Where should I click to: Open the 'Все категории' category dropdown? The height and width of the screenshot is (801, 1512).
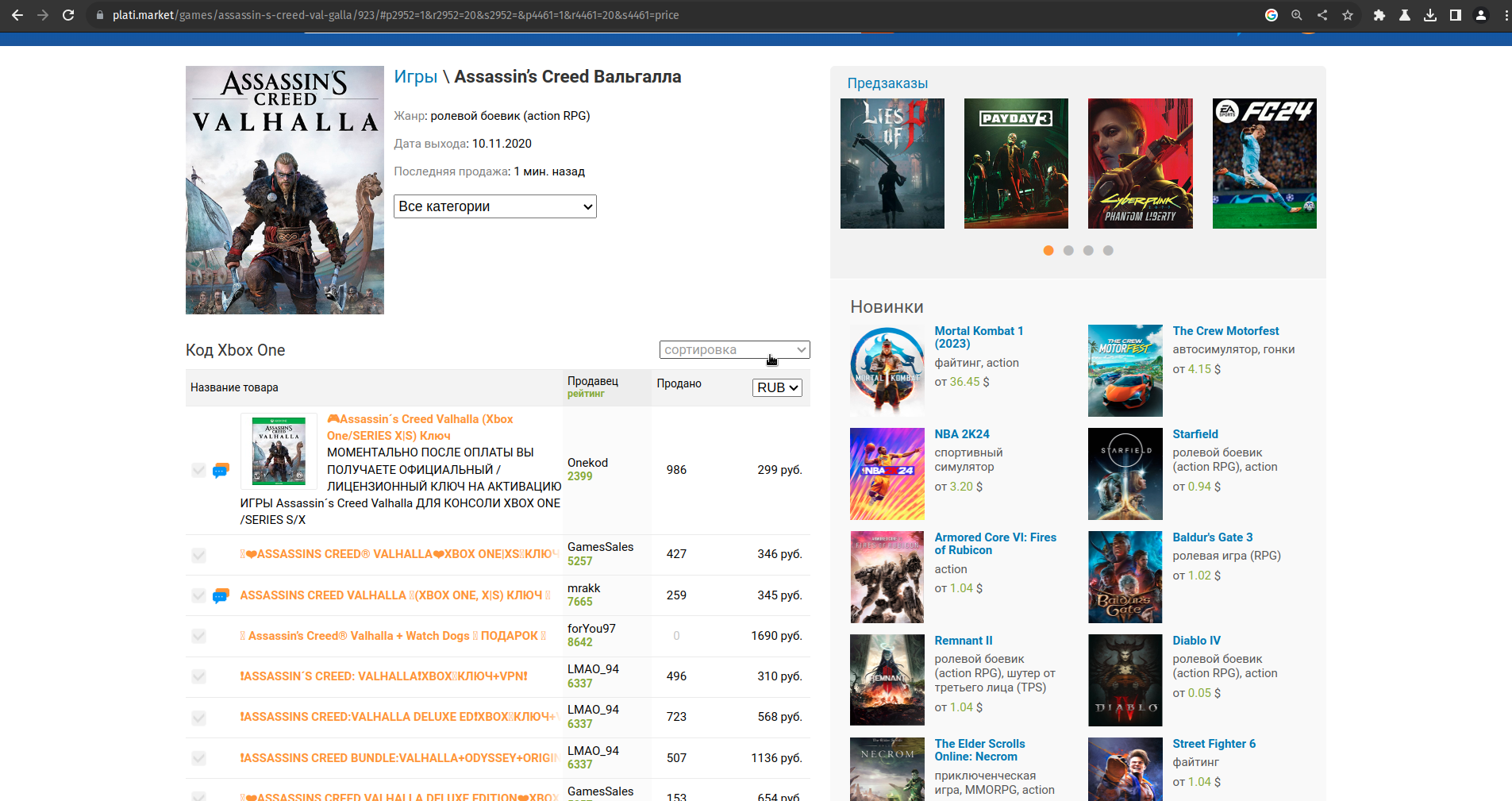[495, 206]
